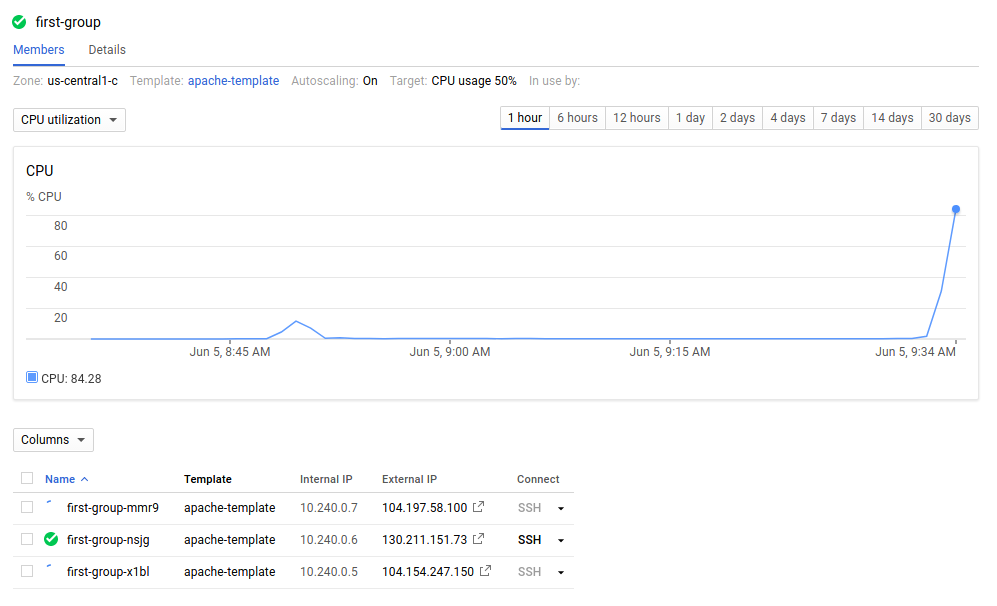997x606 pixels.
Task: Switch to the Details tab
Action: (106, 49)
